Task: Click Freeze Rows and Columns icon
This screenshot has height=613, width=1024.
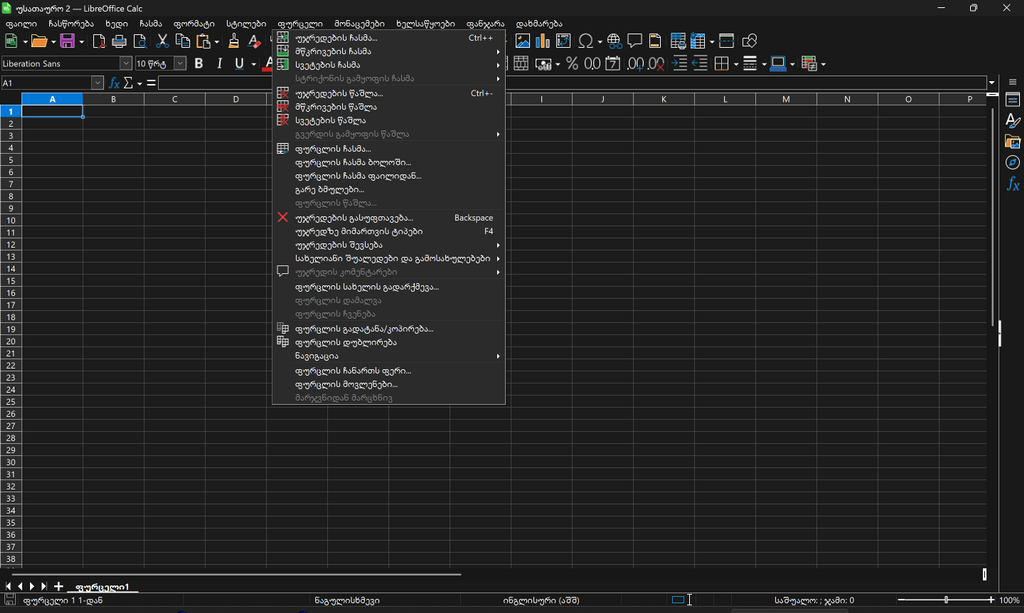Action: [x=698, y=41]
